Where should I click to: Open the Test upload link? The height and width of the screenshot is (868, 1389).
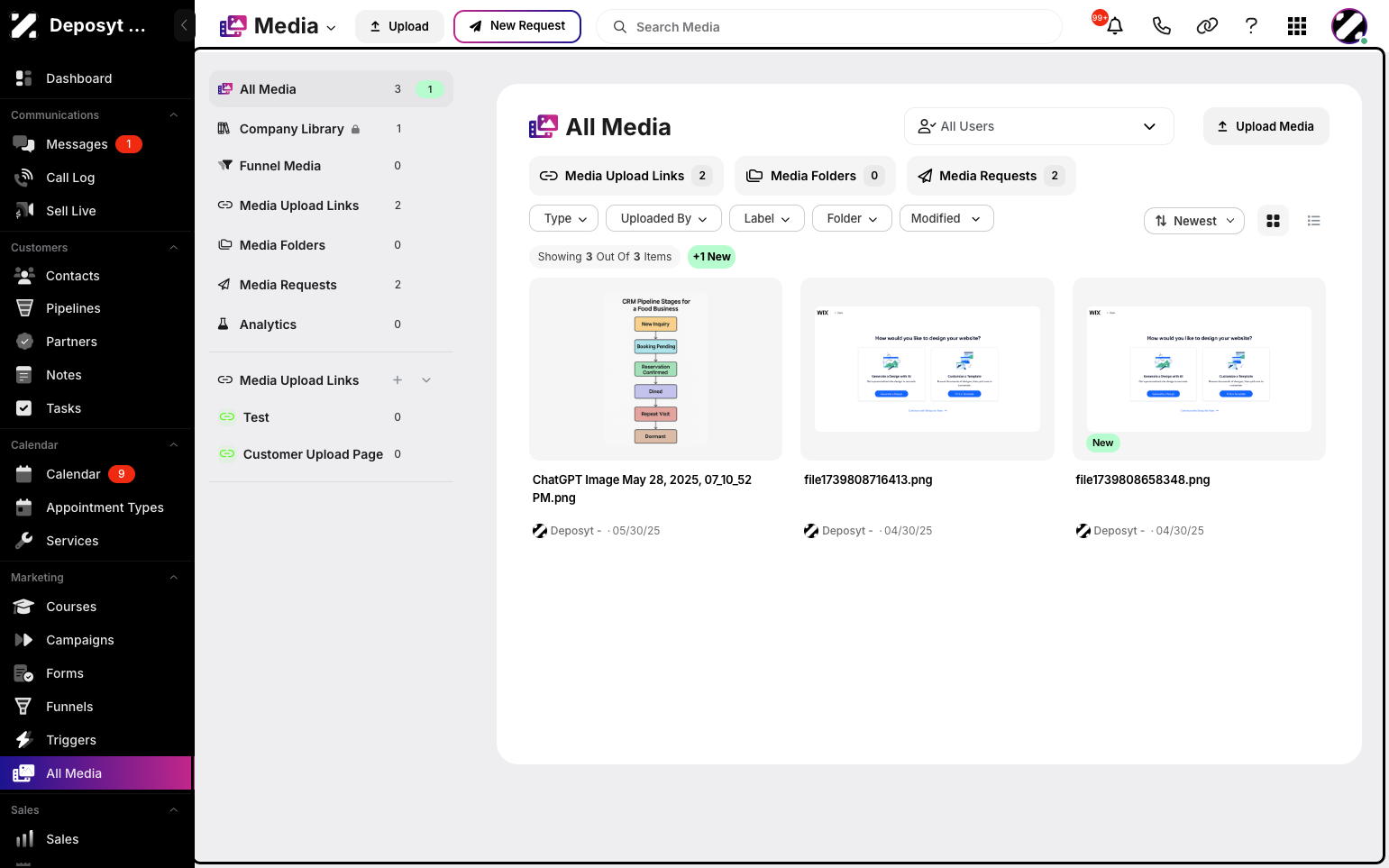coord(331,417)
